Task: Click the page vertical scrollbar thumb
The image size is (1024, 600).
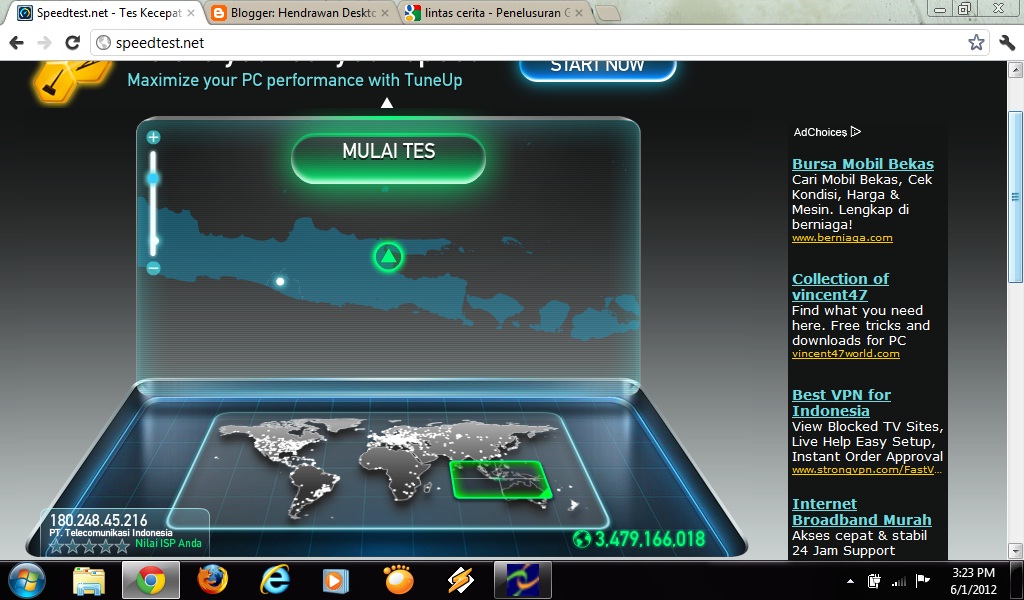Action: click(1015, 197)
